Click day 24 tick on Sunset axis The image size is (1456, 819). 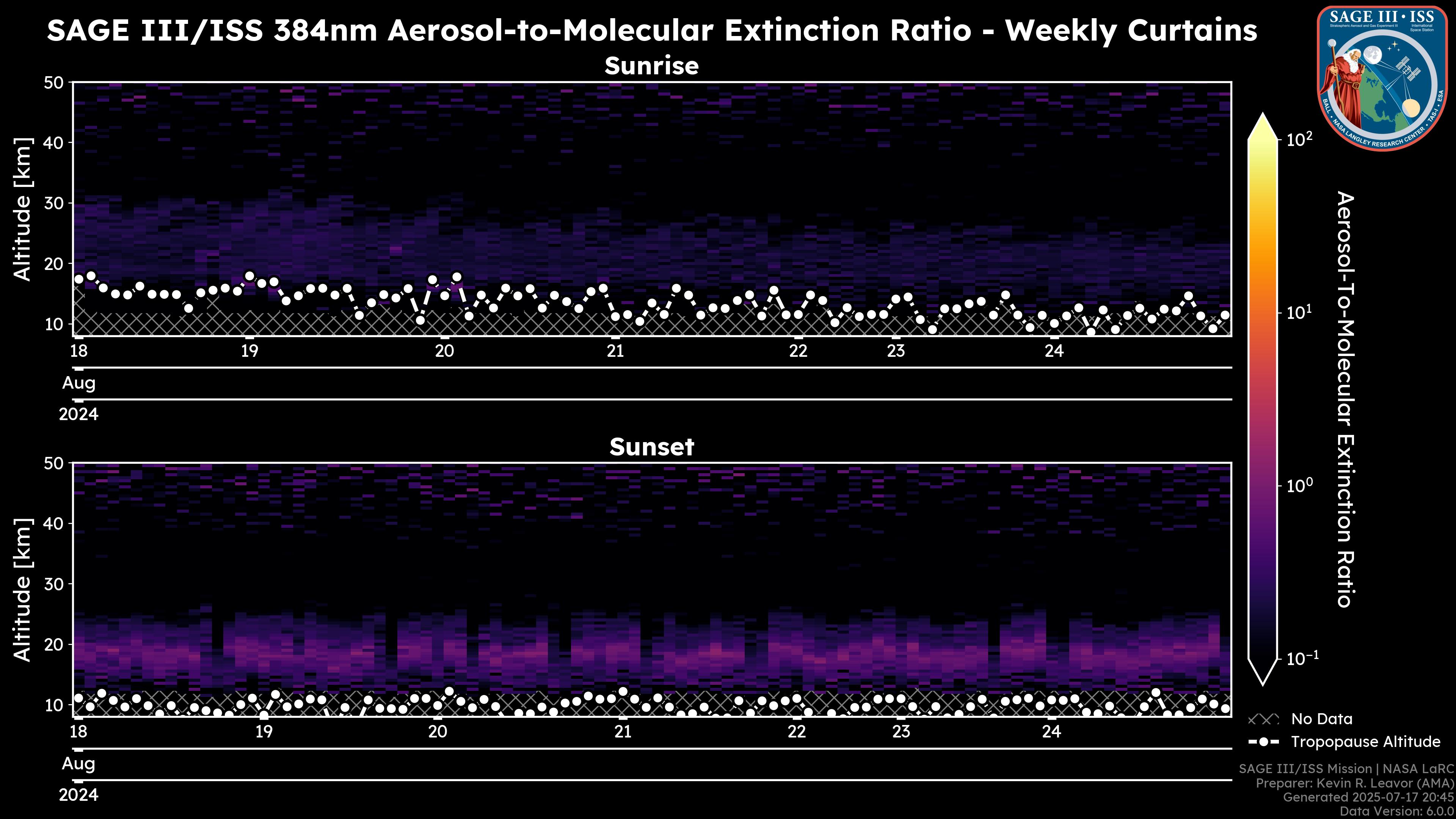(x=1051, y=732)
